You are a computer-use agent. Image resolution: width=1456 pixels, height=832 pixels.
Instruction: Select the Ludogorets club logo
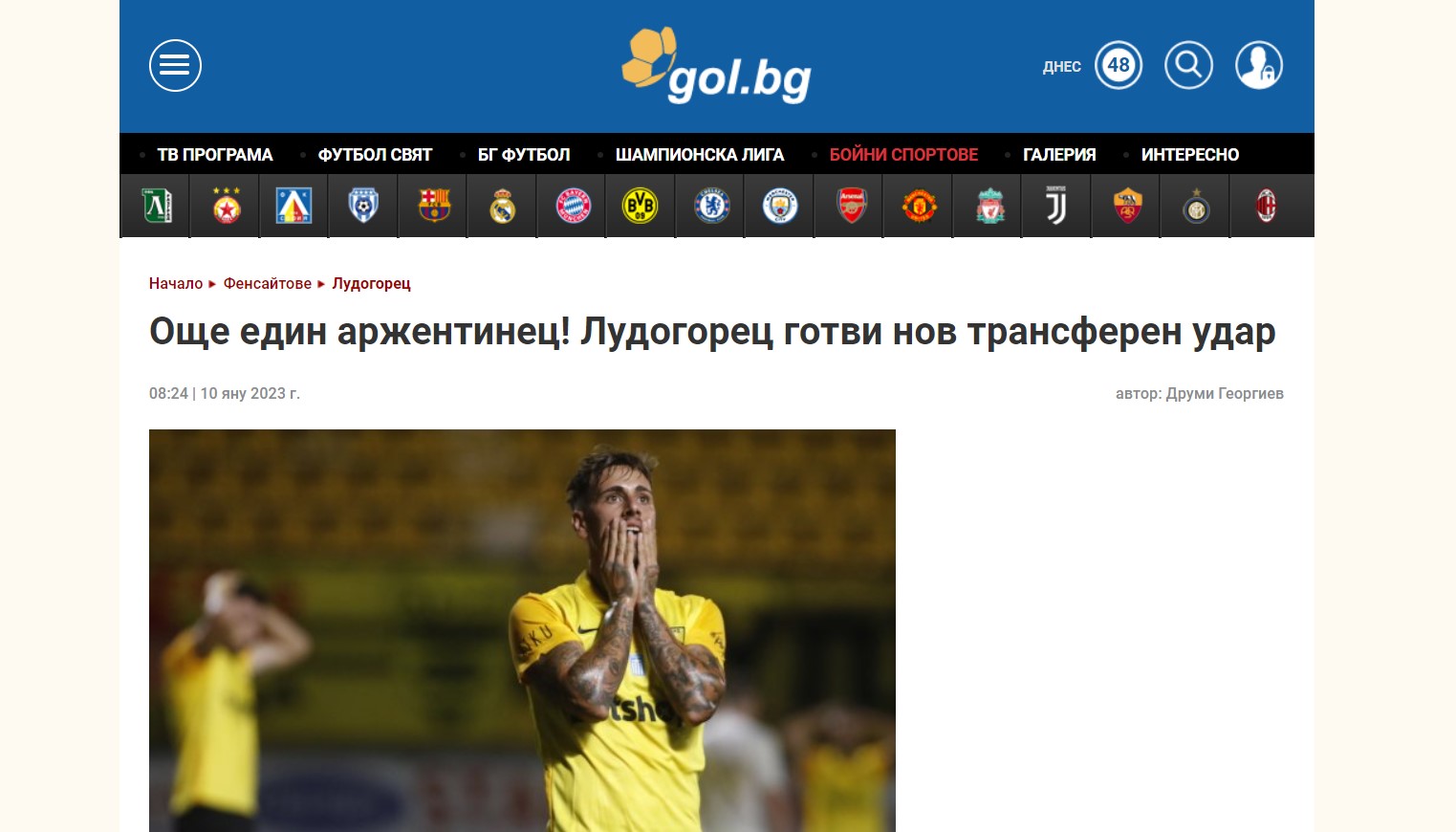click(x=156, y=206)
